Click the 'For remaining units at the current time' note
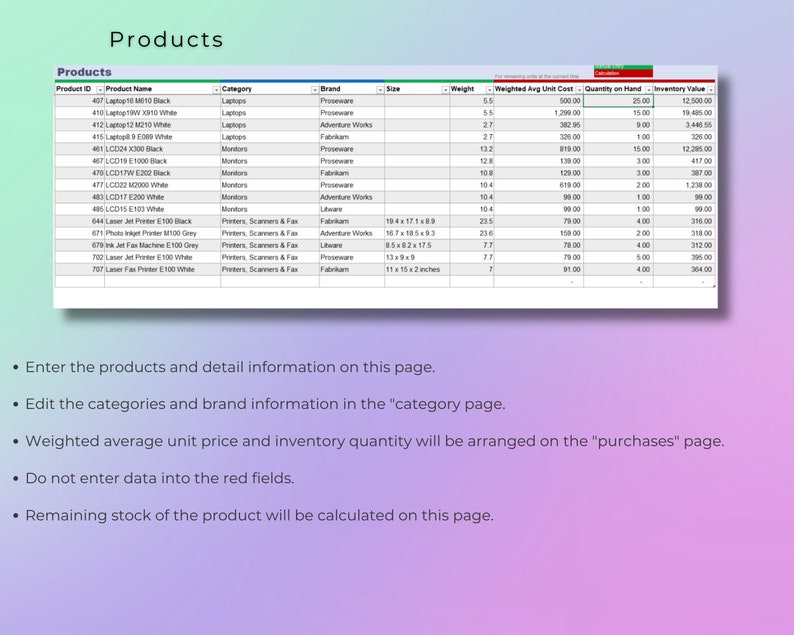Screen dimensions: 794x635 537,76
